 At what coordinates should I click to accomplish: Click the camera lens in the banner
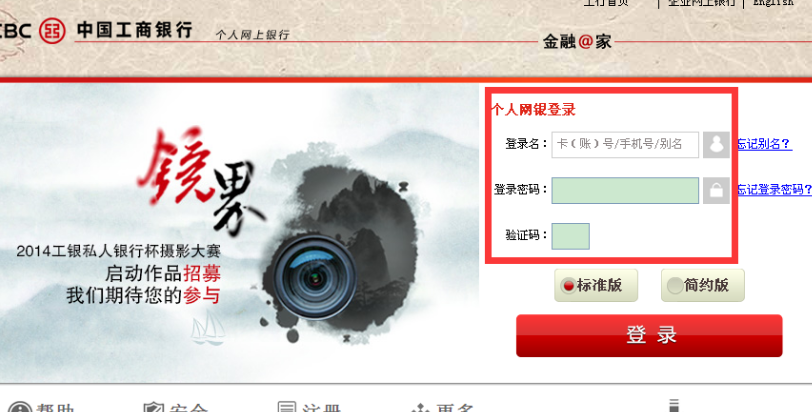pyautogui.click(x=314, y=278)
